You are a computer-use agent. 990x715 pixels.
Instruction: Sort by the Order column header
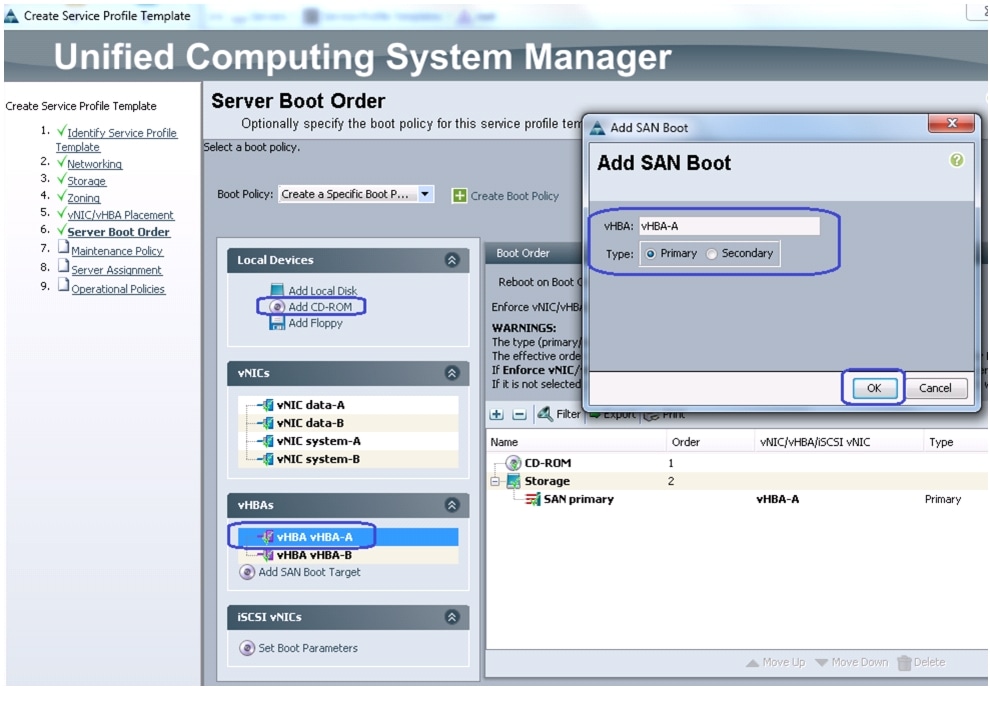(x=710, y=442)
